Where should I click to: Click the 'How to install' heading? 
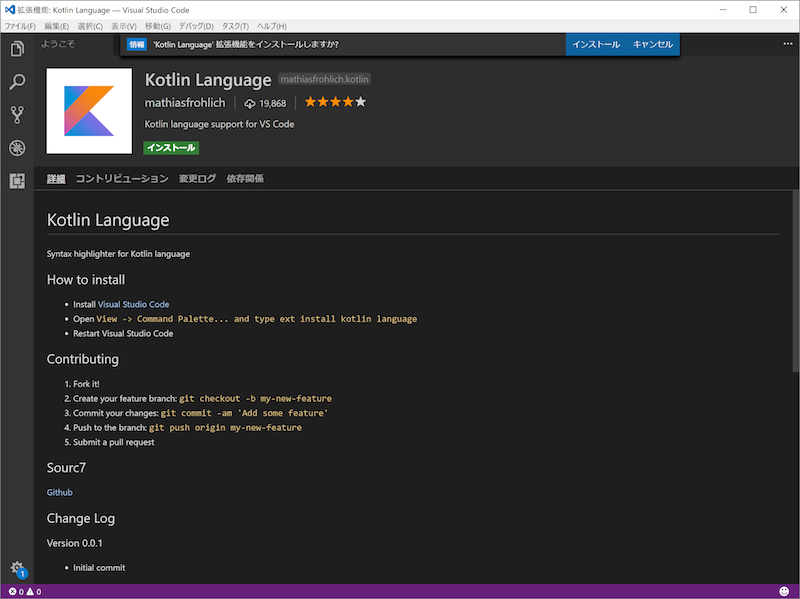[x=86, y=280]
